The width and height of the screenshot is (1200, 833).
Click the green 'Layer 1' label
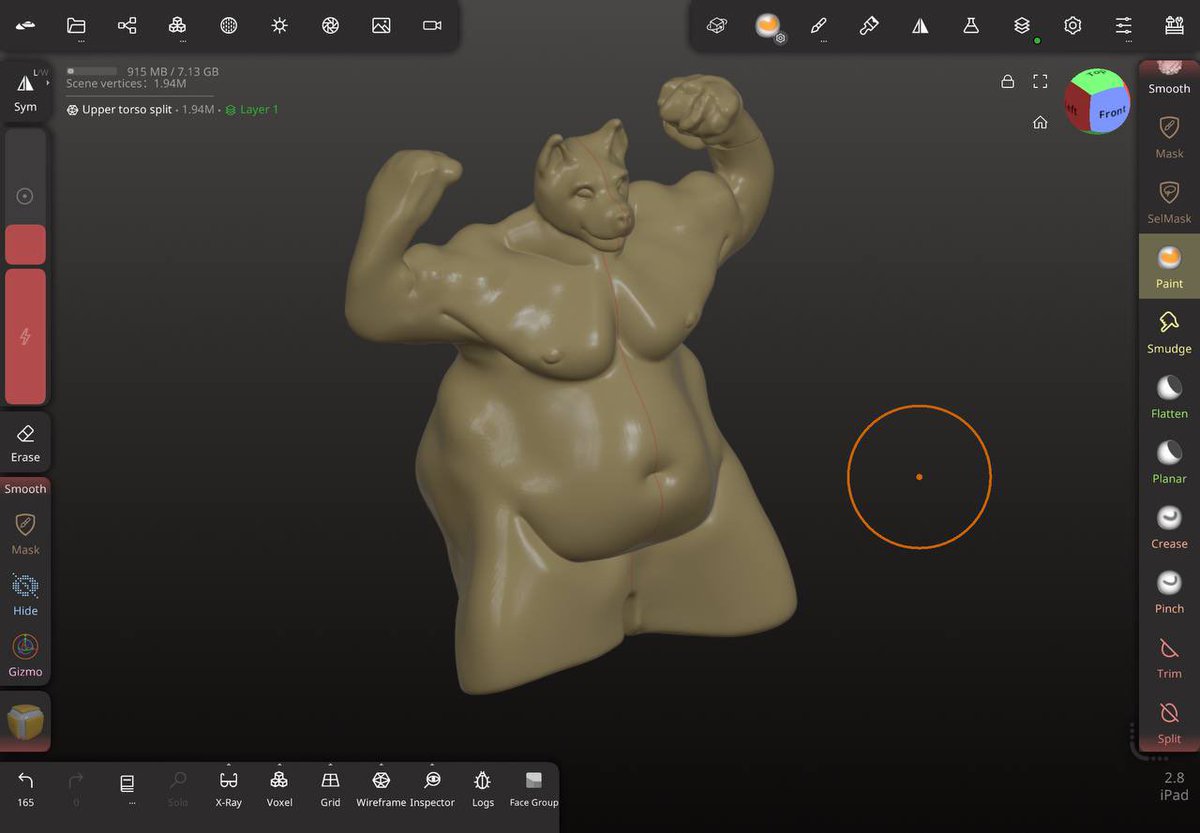[x=259, y=109]
